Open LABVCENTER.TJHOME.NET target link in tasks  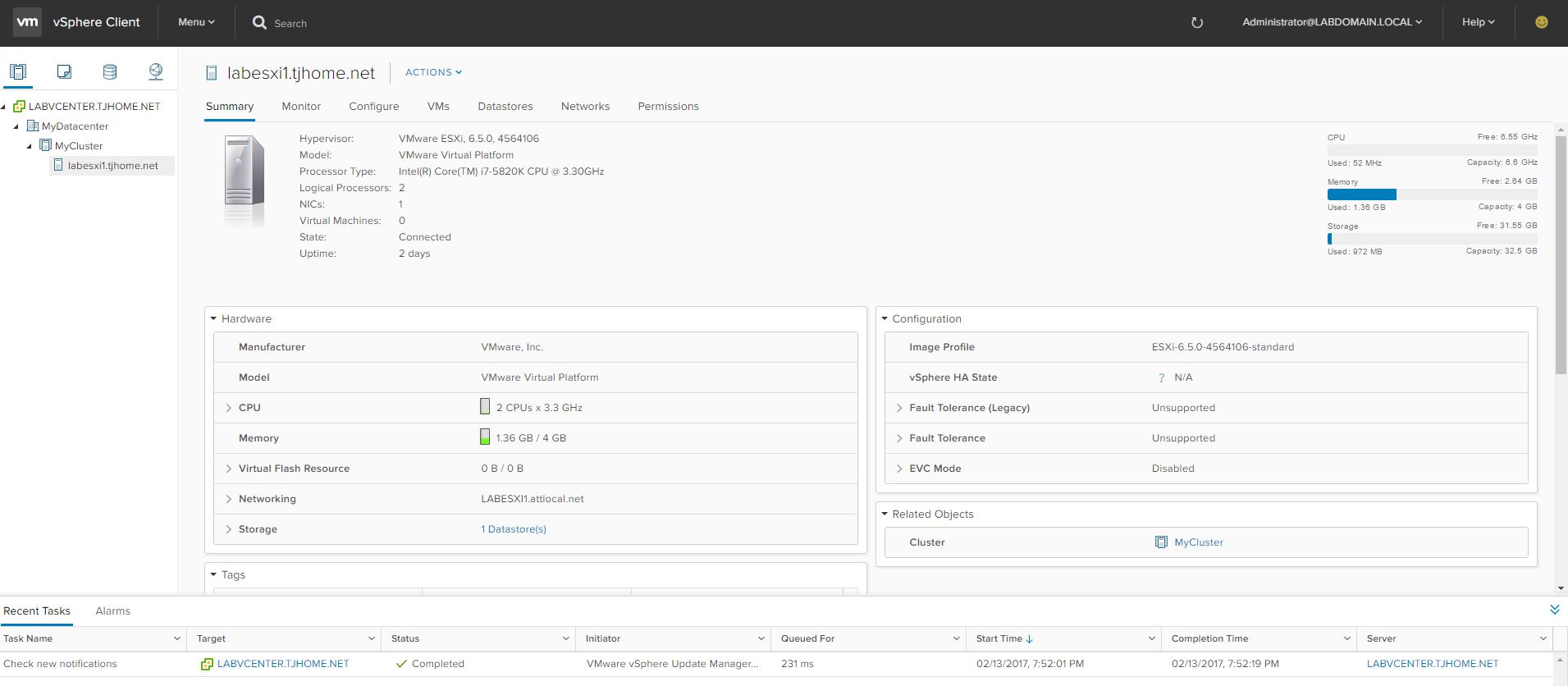(x=283, y=664)
